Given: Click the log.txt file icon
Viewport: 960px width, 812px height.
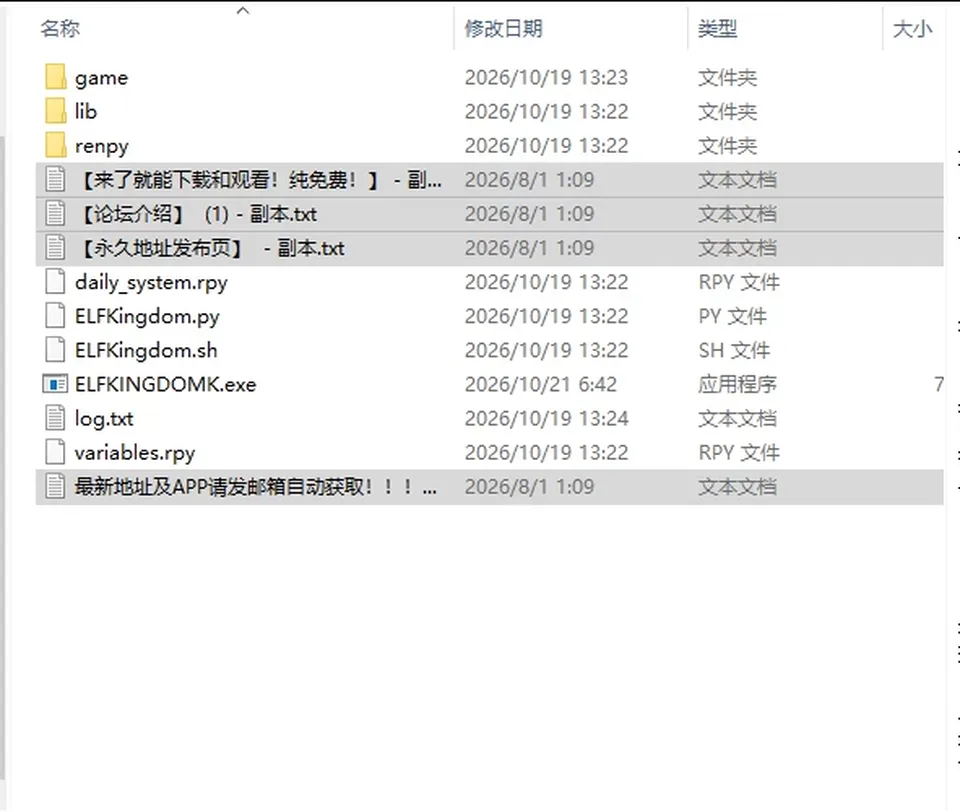Looking at the screenshot, I should coord(55,418).
